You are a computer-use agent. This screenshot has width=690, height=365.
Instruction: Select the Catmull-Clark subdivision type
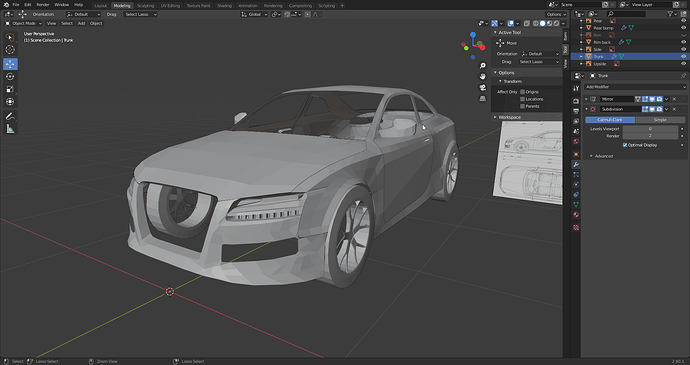pos(610,120)
